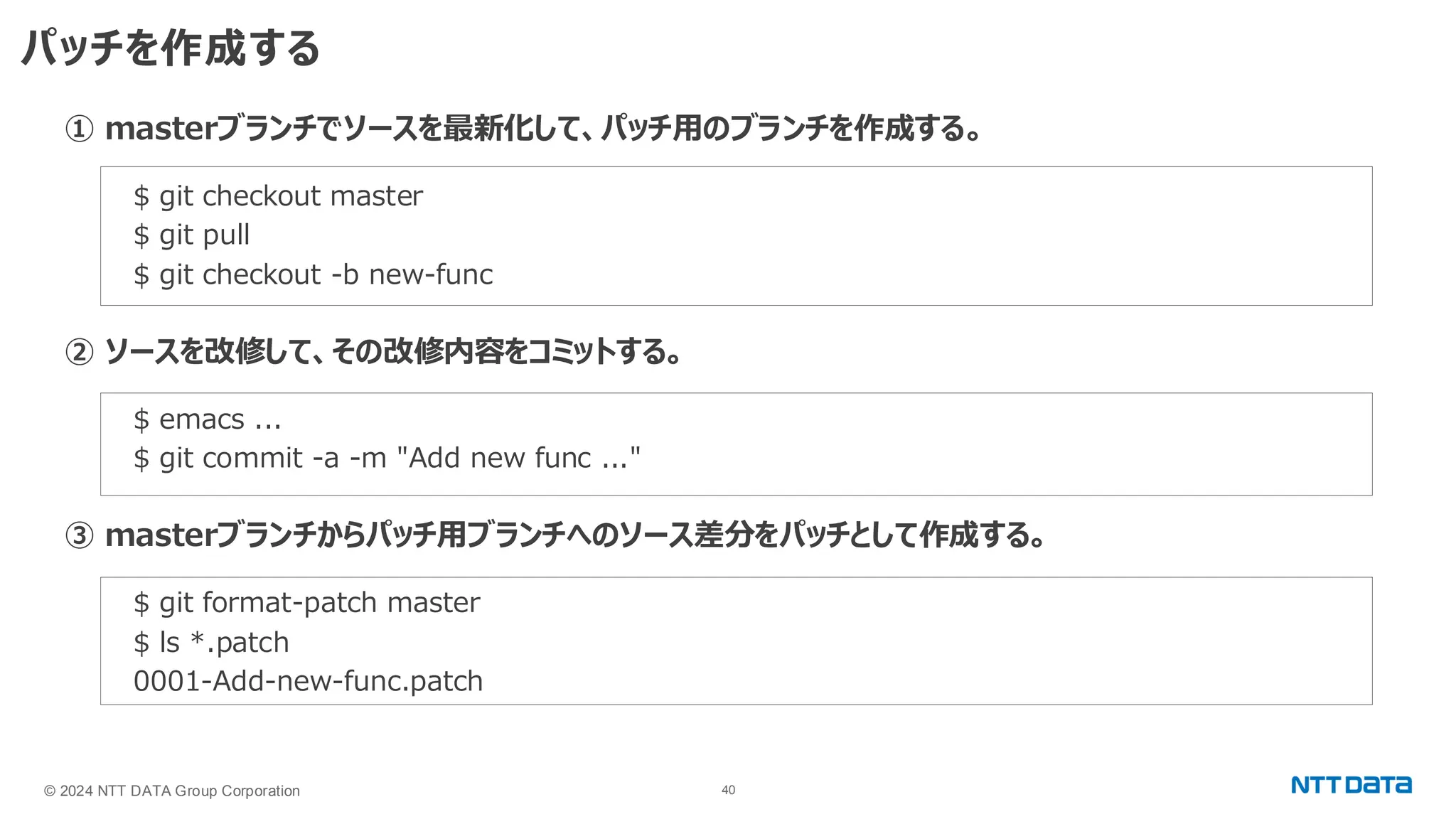Click the 'emacs ...' command line
The height and width of the screenshot is (819, 1456).
coord(207,419)
